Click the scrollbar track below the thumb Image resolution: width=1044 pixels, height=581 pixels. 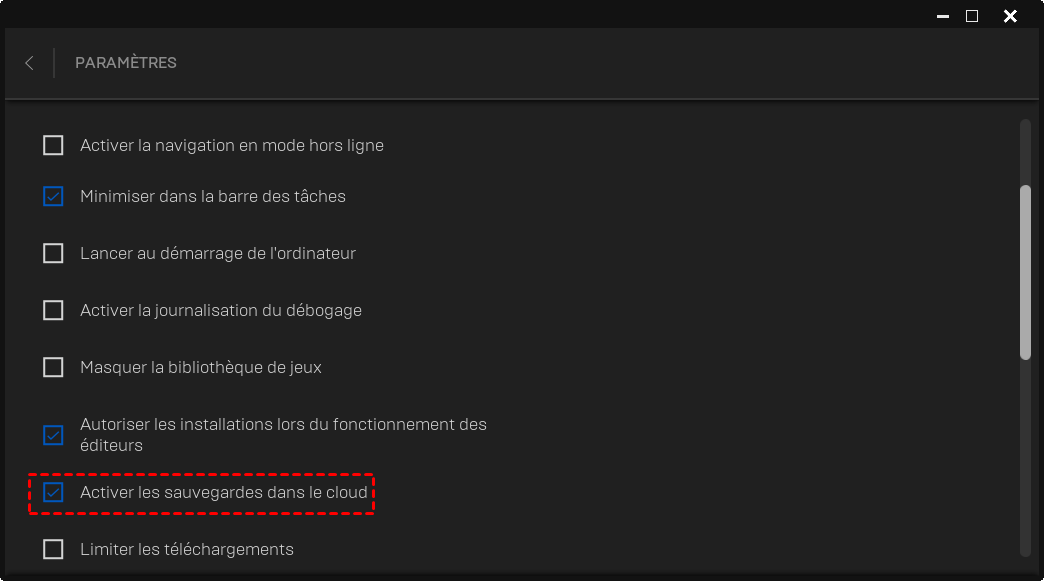(1025, 458)
